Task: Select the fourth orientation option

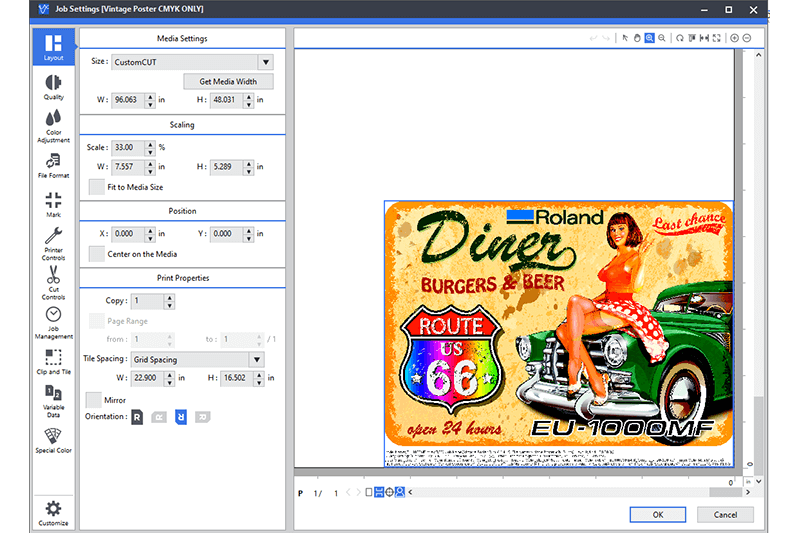Action: pyautogui.click(x=203, y=417)
